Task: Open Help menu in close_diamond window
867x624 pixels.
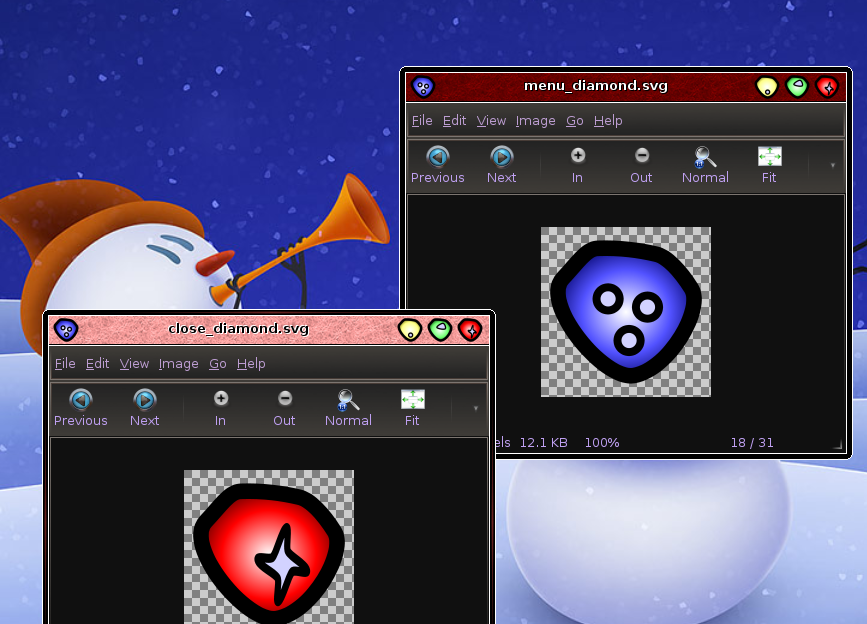Action: (x=251, y=364)
